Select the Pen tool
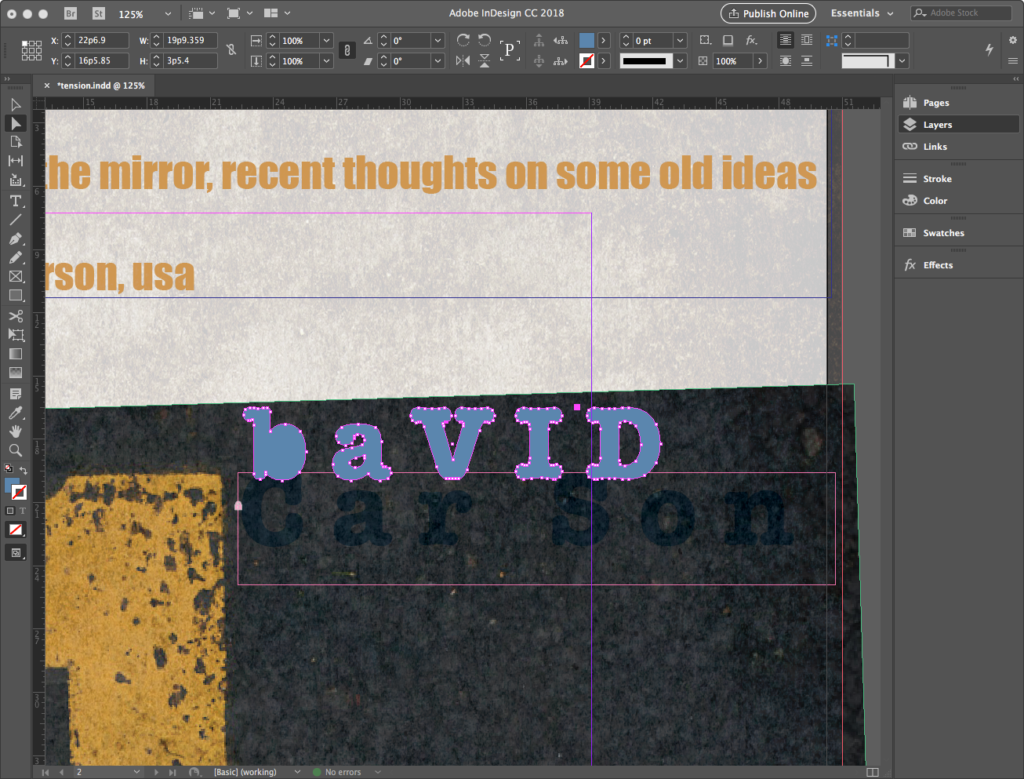Viewport: 1024px width, 779px height. (x=16, y=239)
